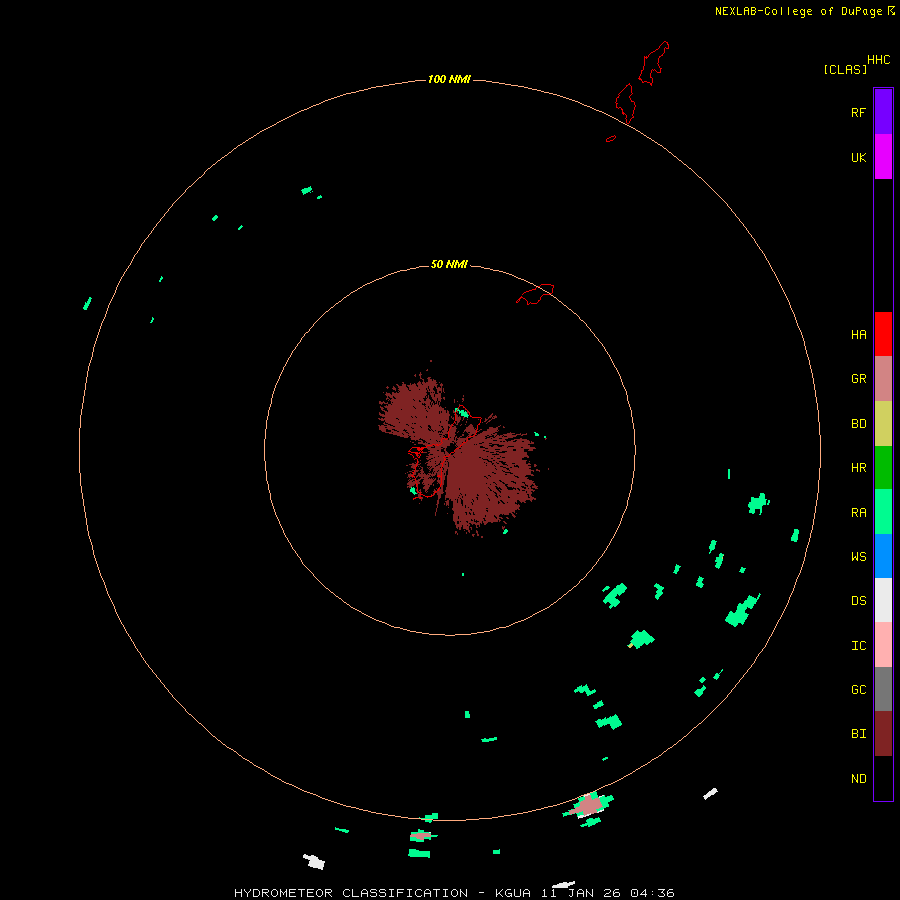
Task: Click the RF legend label
Action: 858,112
